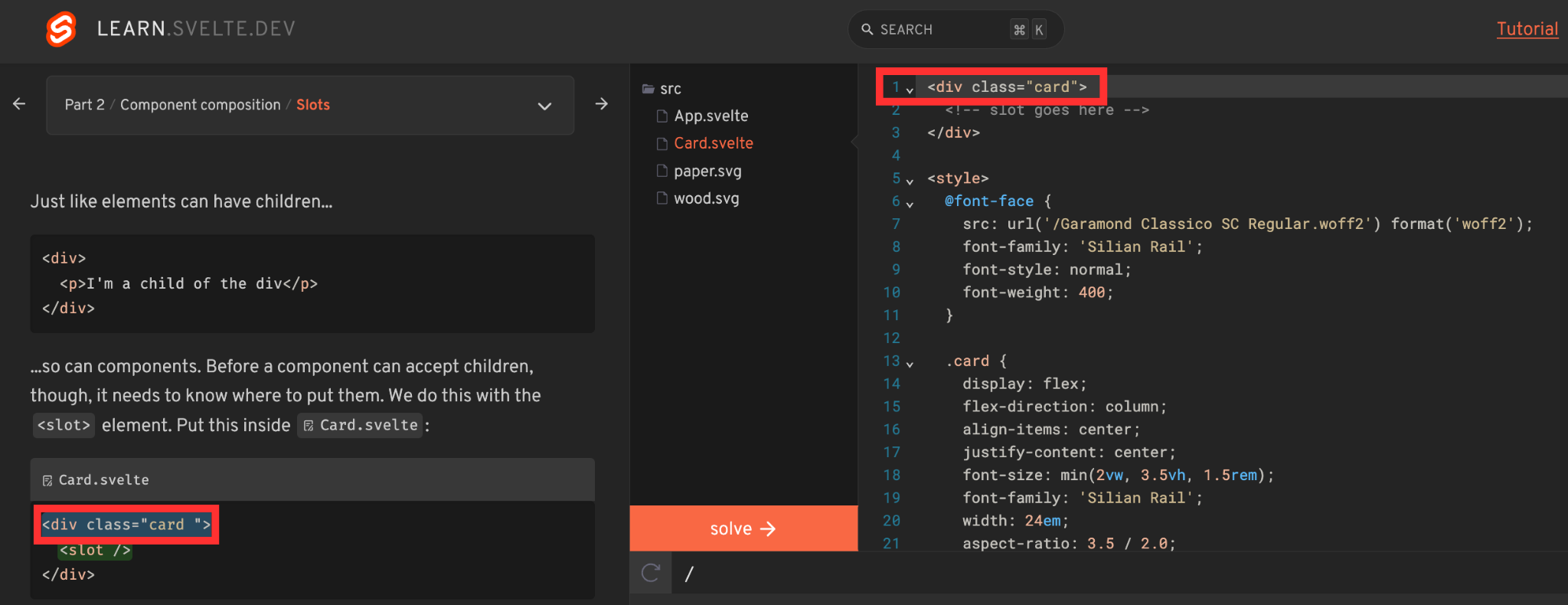Image resolution: width=1568 pixels, height=605 pixels.
Task: Open paper.svg file
Action: point(707,171)
